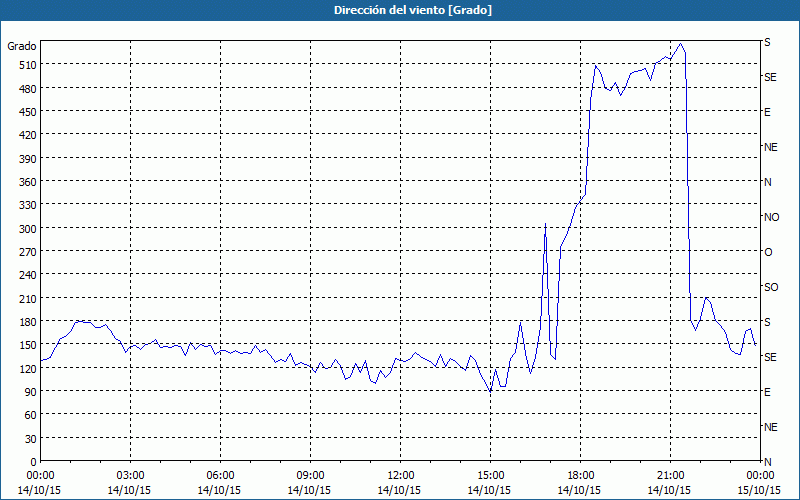Click the 240 value on the left axis

(28, 275)
